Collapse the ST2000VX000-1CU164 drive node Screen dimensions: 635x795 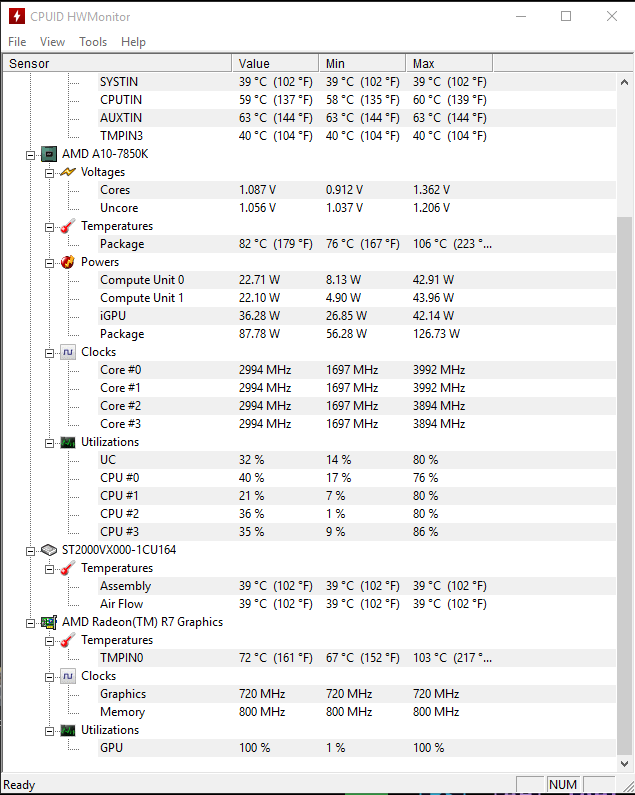click(x=30, y=551)
